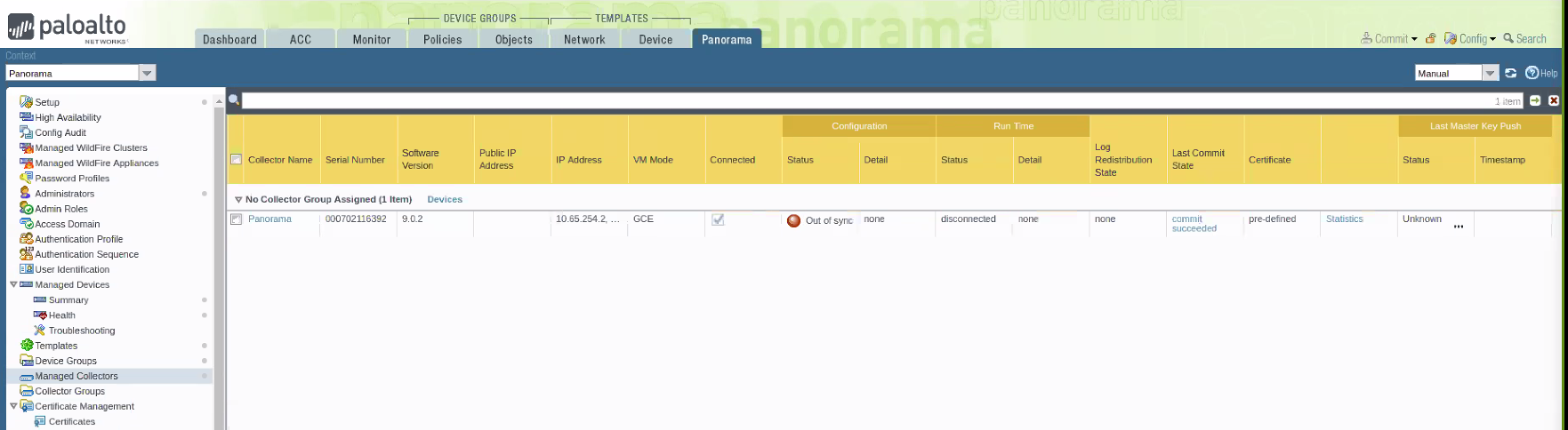Click the Config Audit icon

click(27, 132)
